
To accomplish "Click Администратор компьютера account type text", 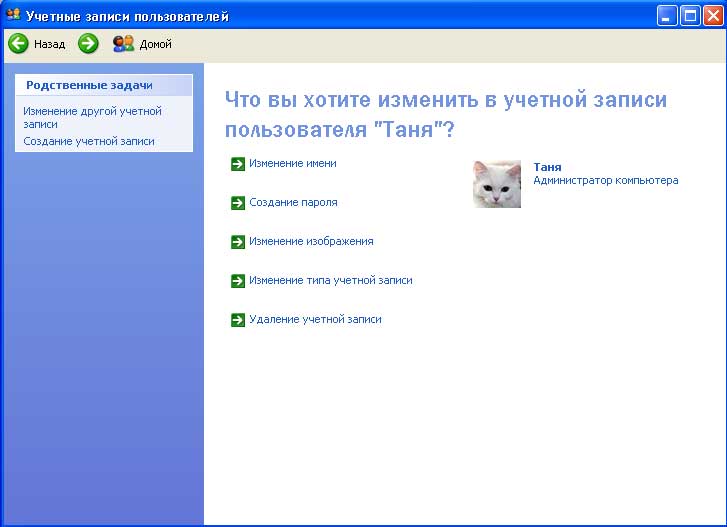I will pyautogui.click(x=606, y=180).
